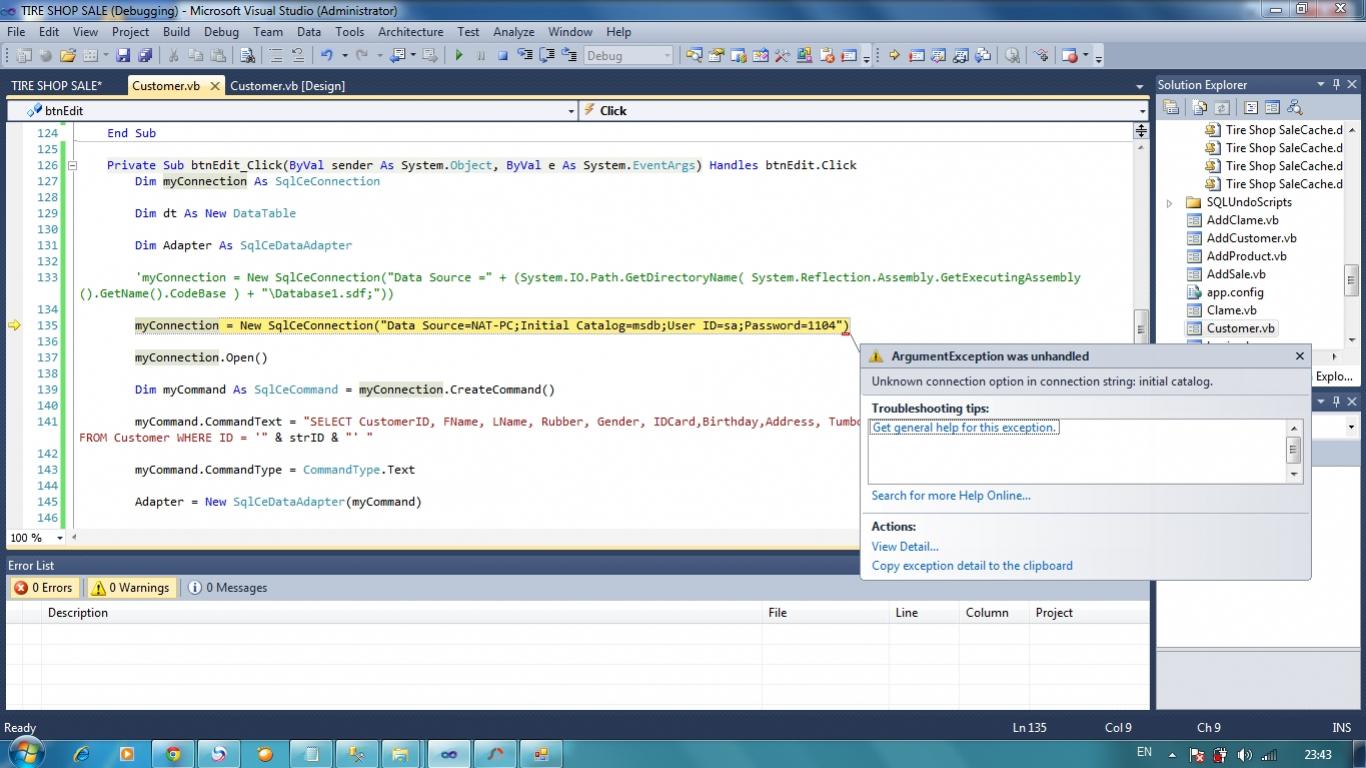Screen dimensions: 1366x768
Task: Open the Architecture menu
Action: [410, 32]
